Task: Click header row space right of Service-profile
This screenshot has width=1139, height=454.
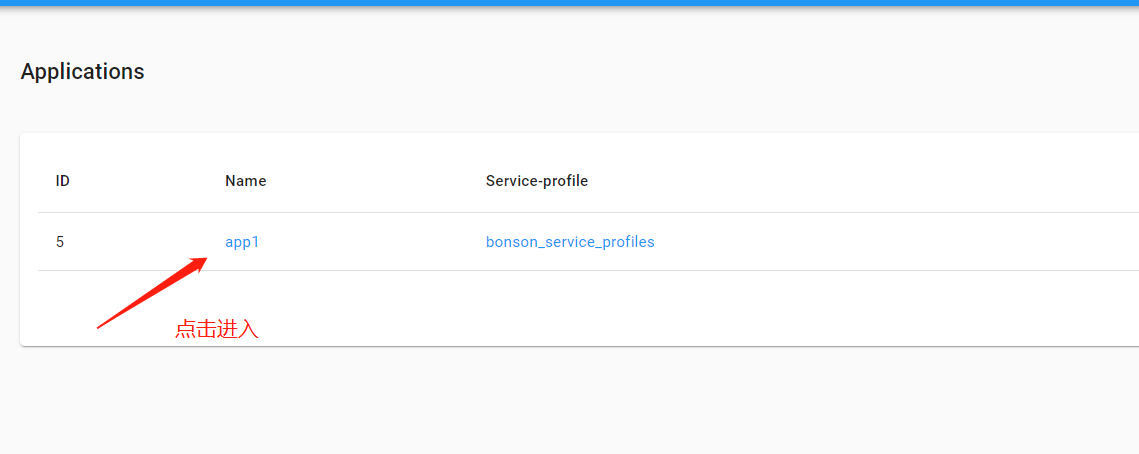Action: coord(850,181)
